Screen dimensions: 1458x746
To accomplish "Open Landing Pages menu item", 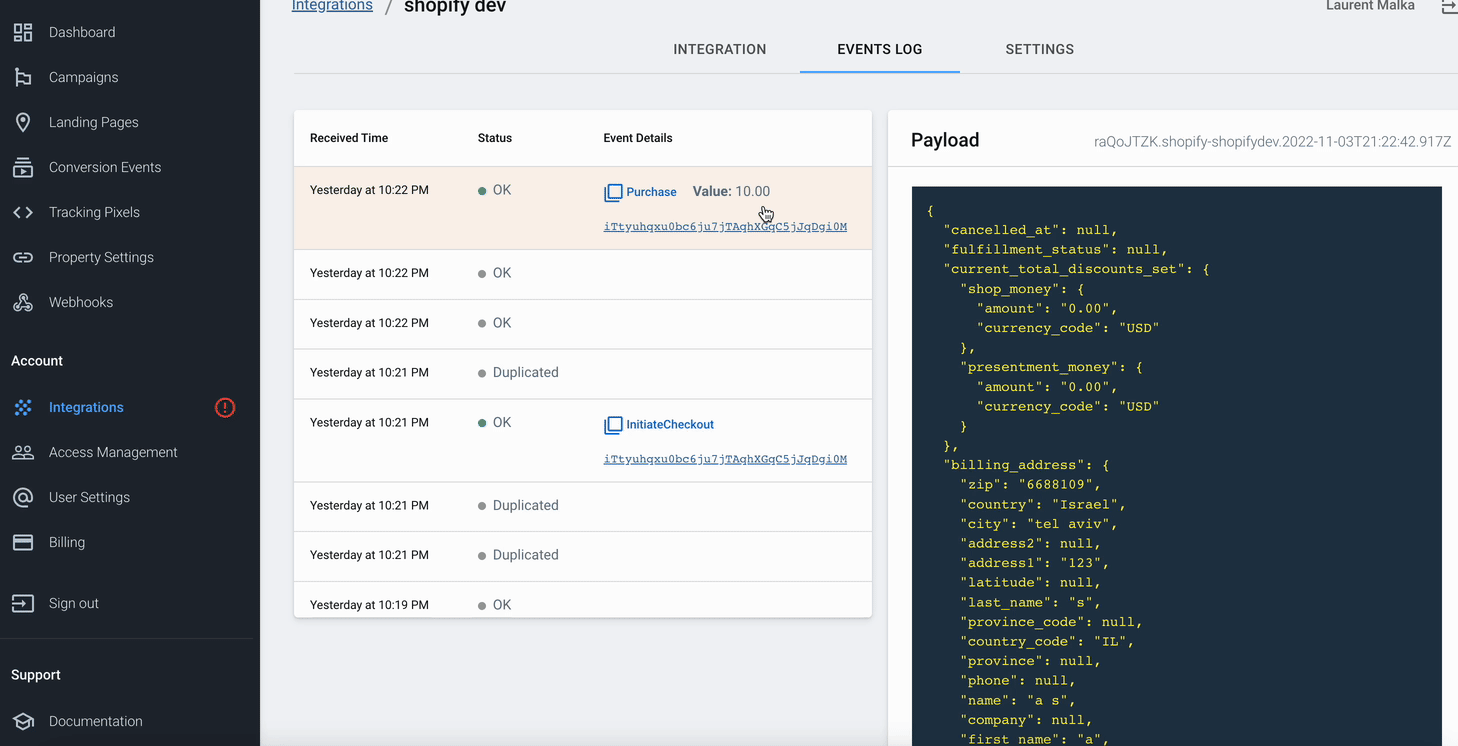I will pos(94,122).
